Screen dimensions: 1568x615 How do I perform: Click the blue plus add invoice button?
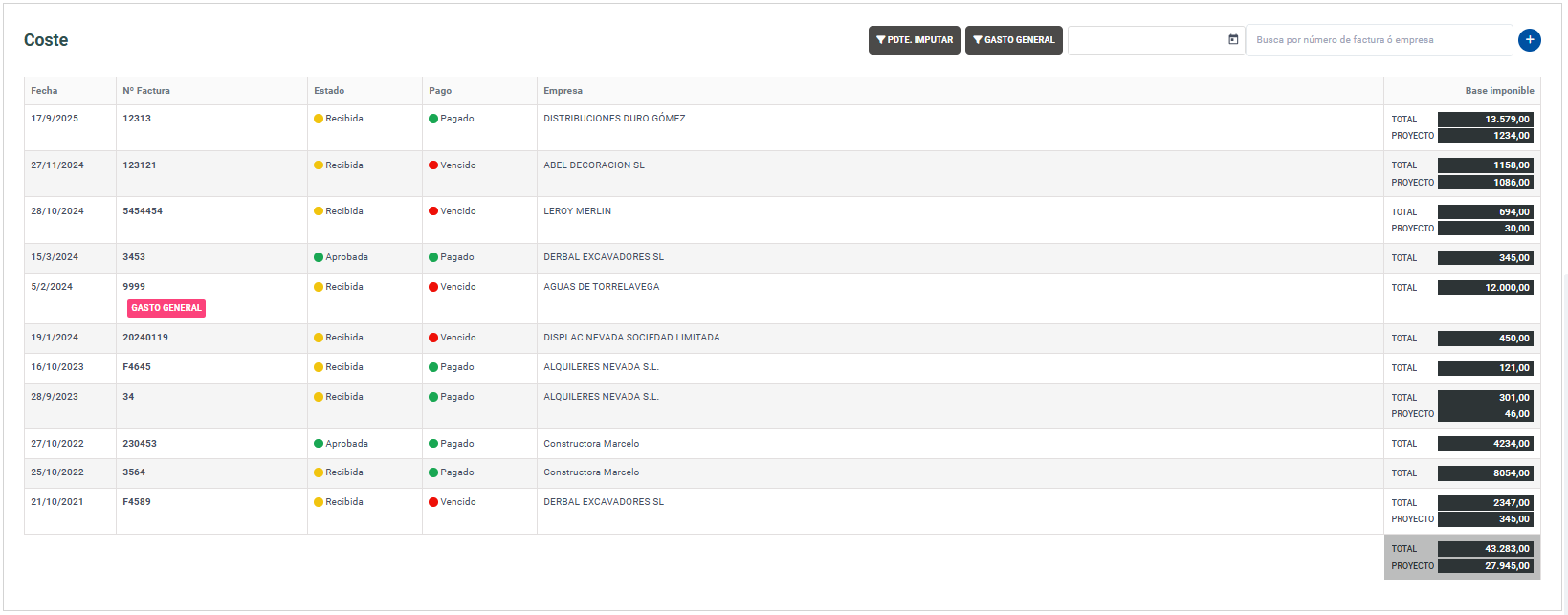[x=1529, y=40]
